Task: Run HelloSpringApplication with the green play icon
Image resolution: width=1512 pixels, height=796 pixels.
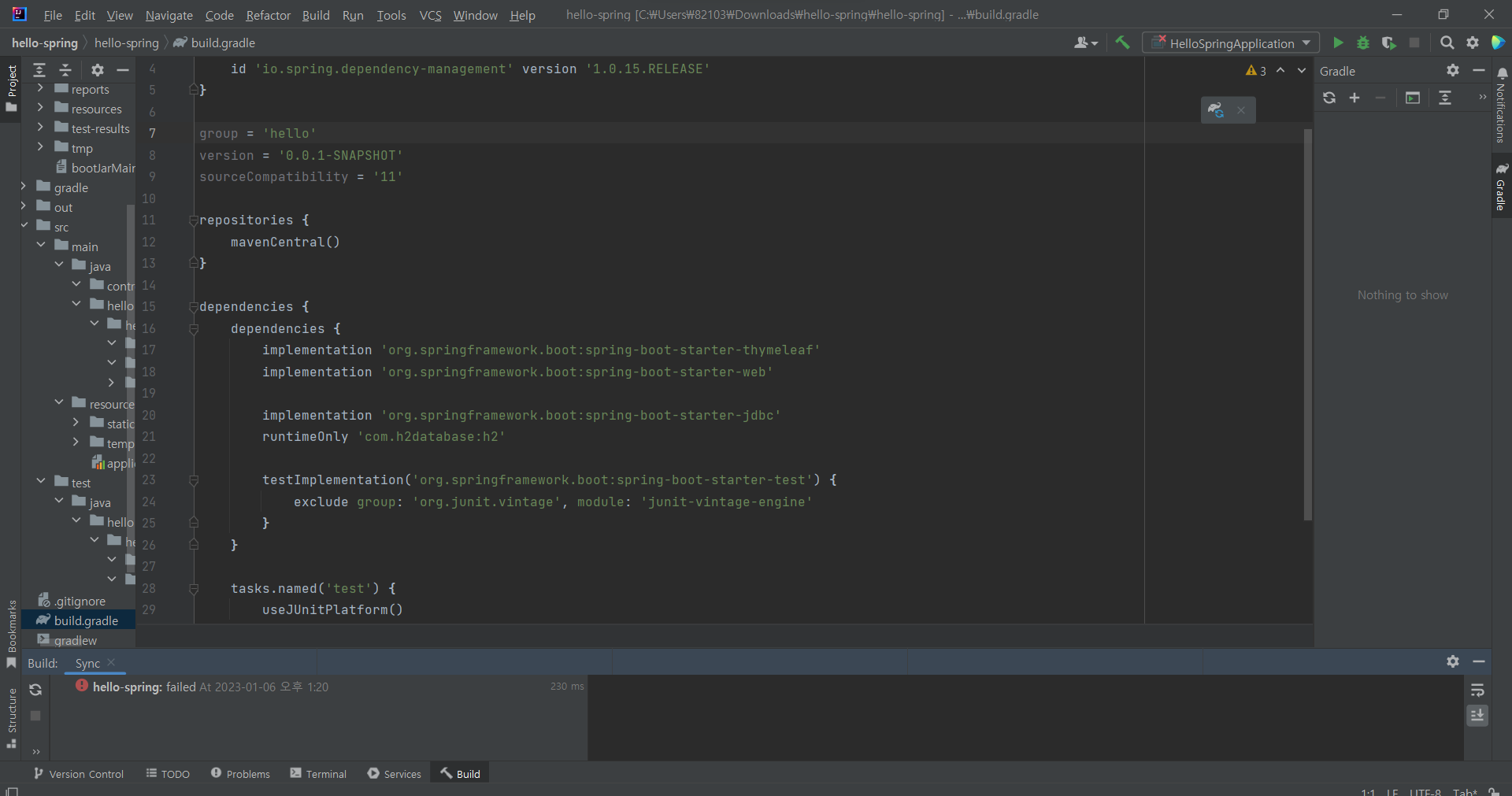Action: [1337, 43]
